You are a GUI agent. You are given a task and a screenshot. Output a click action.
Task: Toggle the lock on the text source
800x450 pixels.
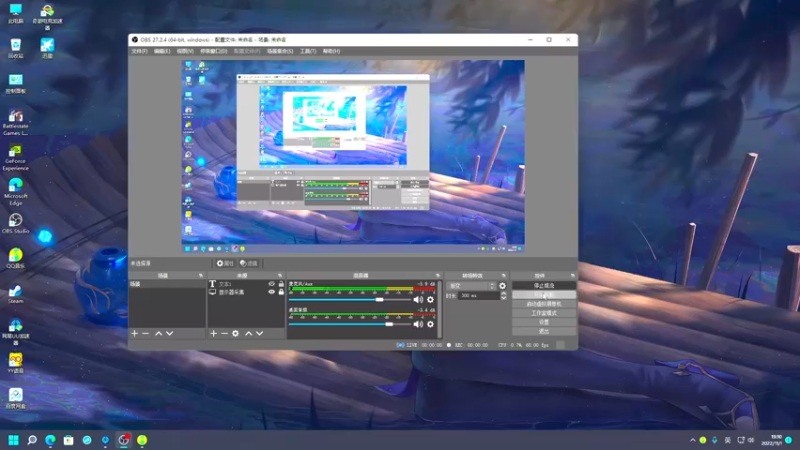tap(281, 284)
